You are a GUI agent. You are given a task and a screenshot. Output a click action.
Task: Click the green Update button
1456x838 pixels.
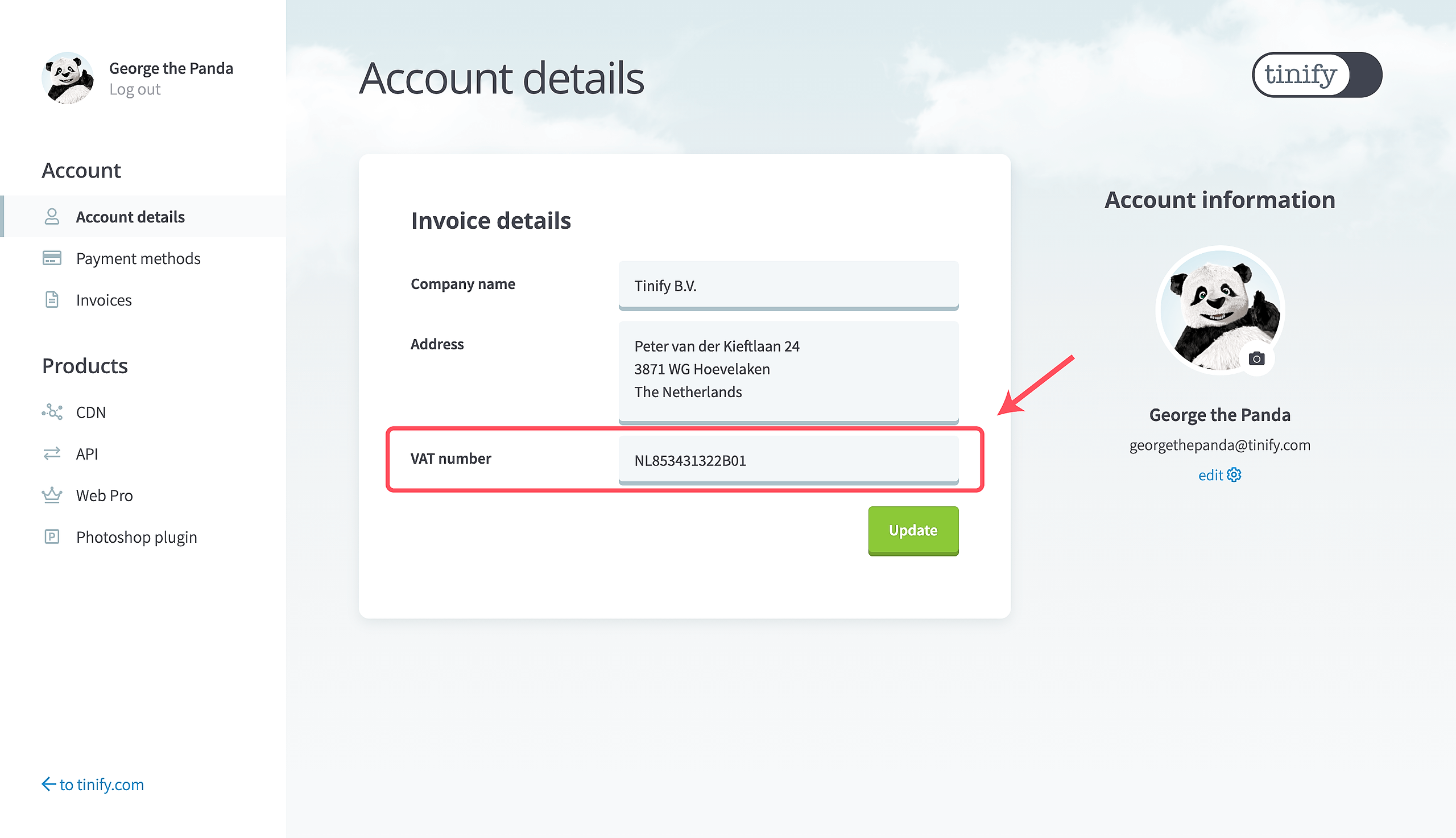[x=913, y=530]
